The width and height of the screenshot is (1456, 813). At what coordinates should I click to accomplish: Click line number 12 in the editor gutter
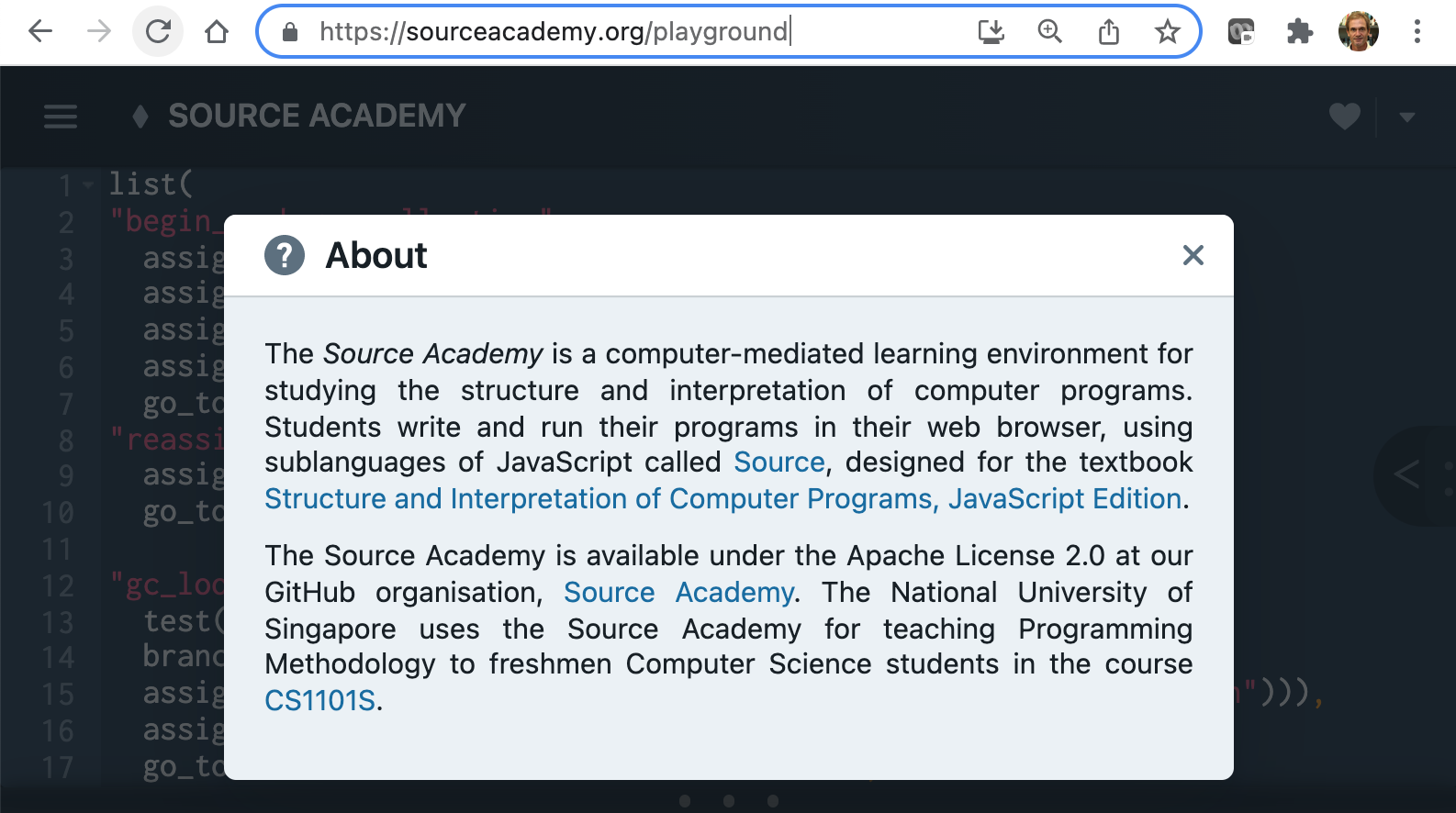click(x=57, y=585)
